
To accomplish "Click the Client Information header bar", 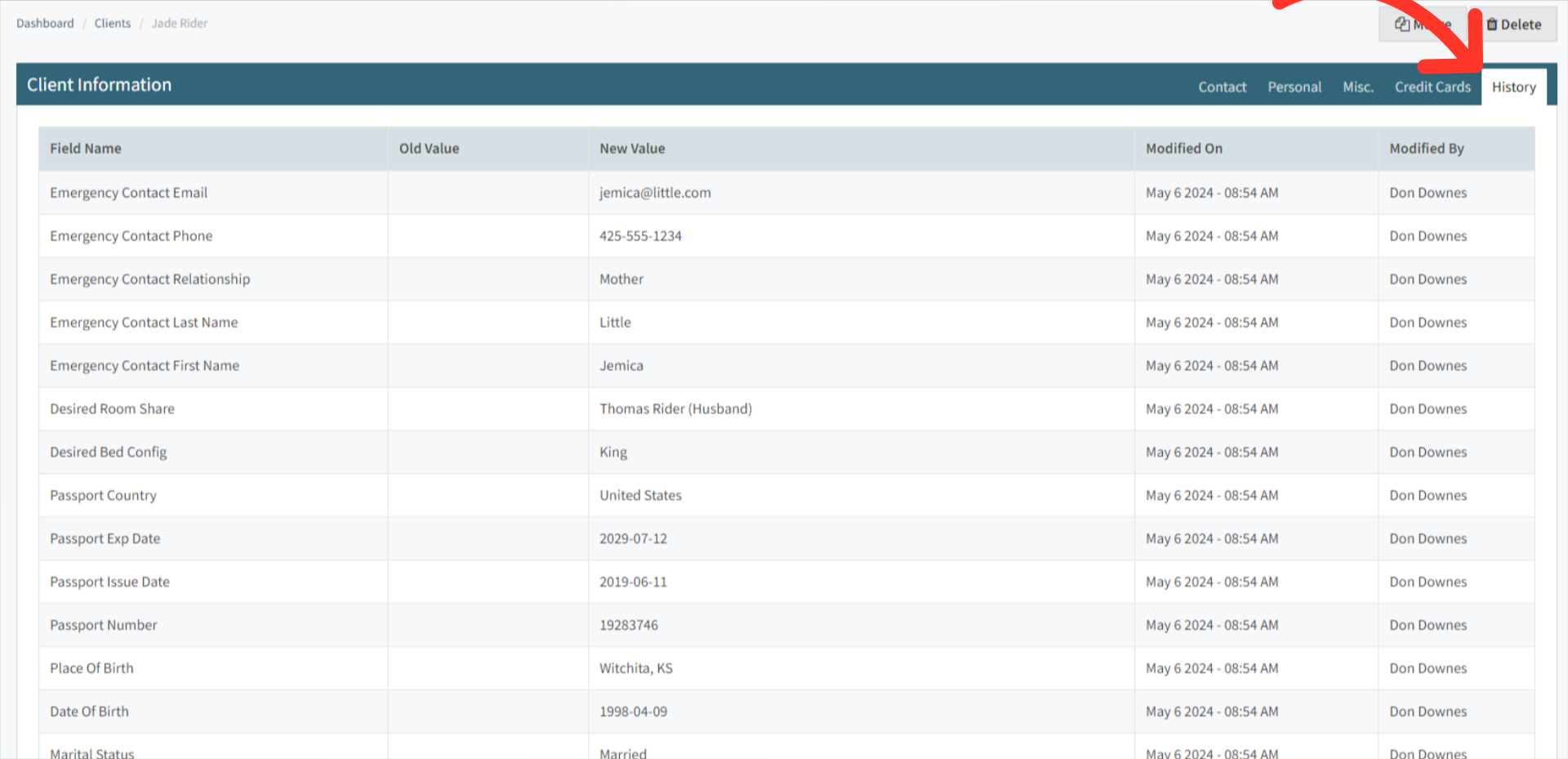I will 100,84.
